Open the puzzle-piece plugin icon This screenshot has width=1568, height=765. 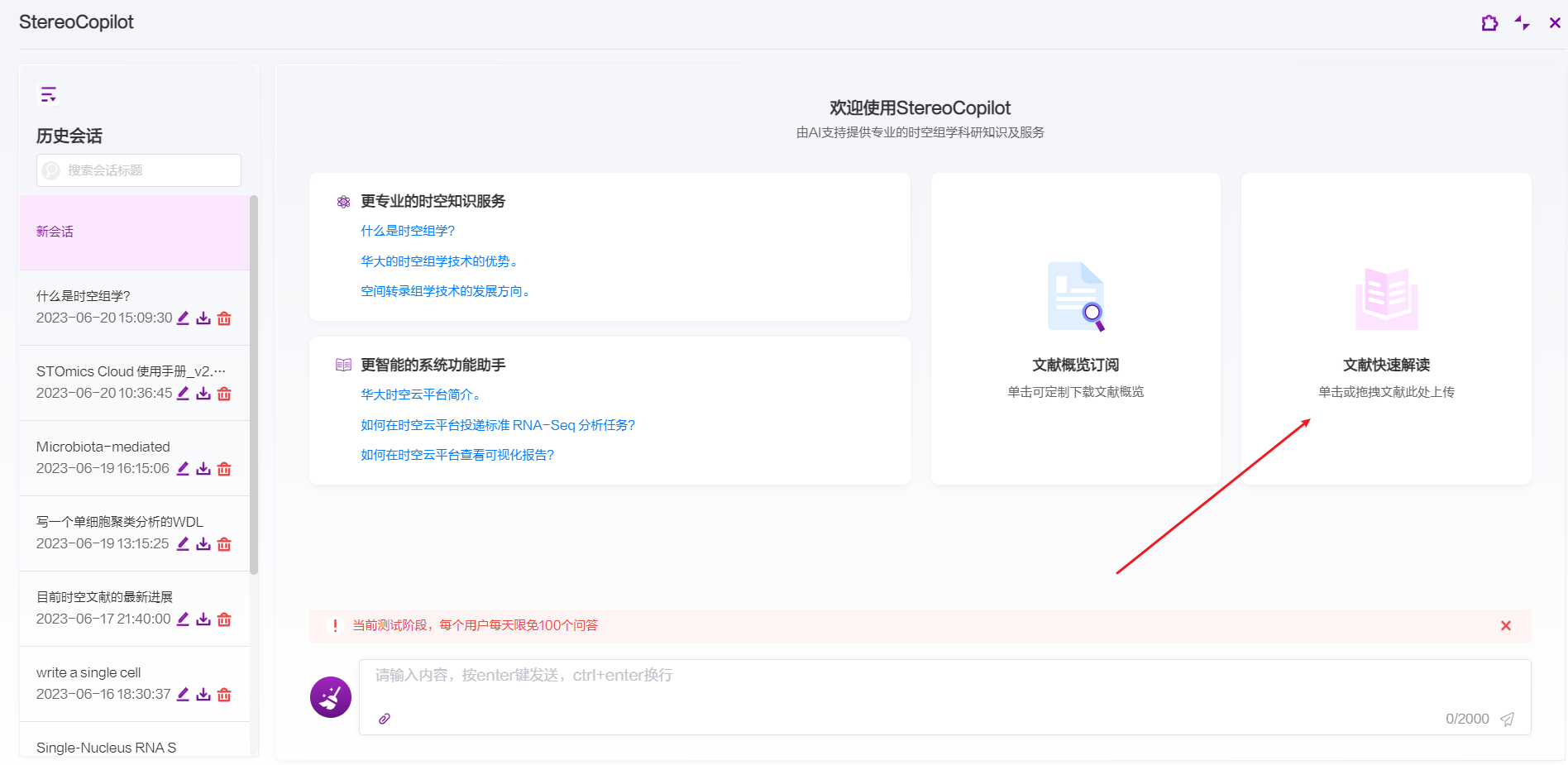pyautogui.click(x=1489, y=23)
